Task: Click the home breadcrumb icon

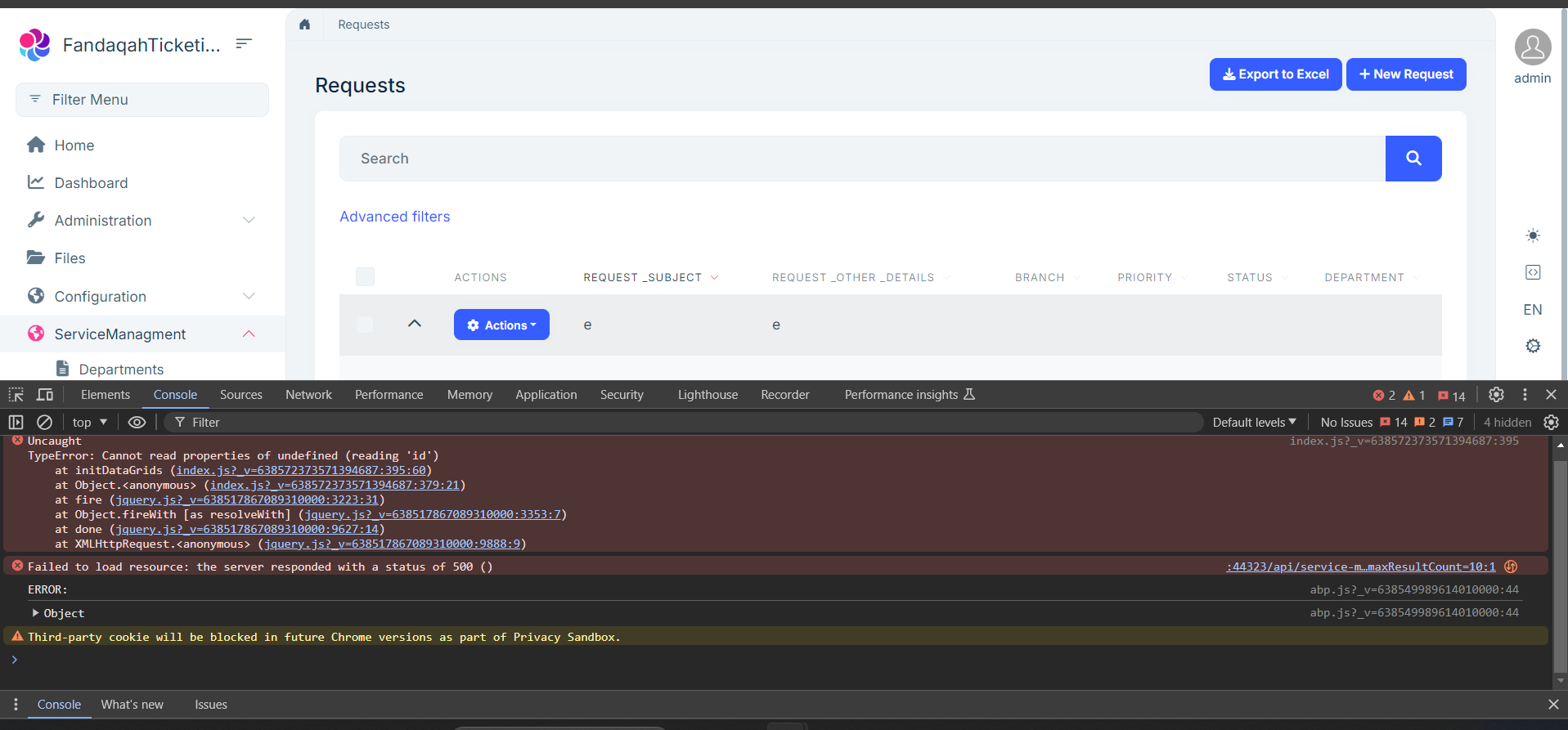Action: [305, 25]
